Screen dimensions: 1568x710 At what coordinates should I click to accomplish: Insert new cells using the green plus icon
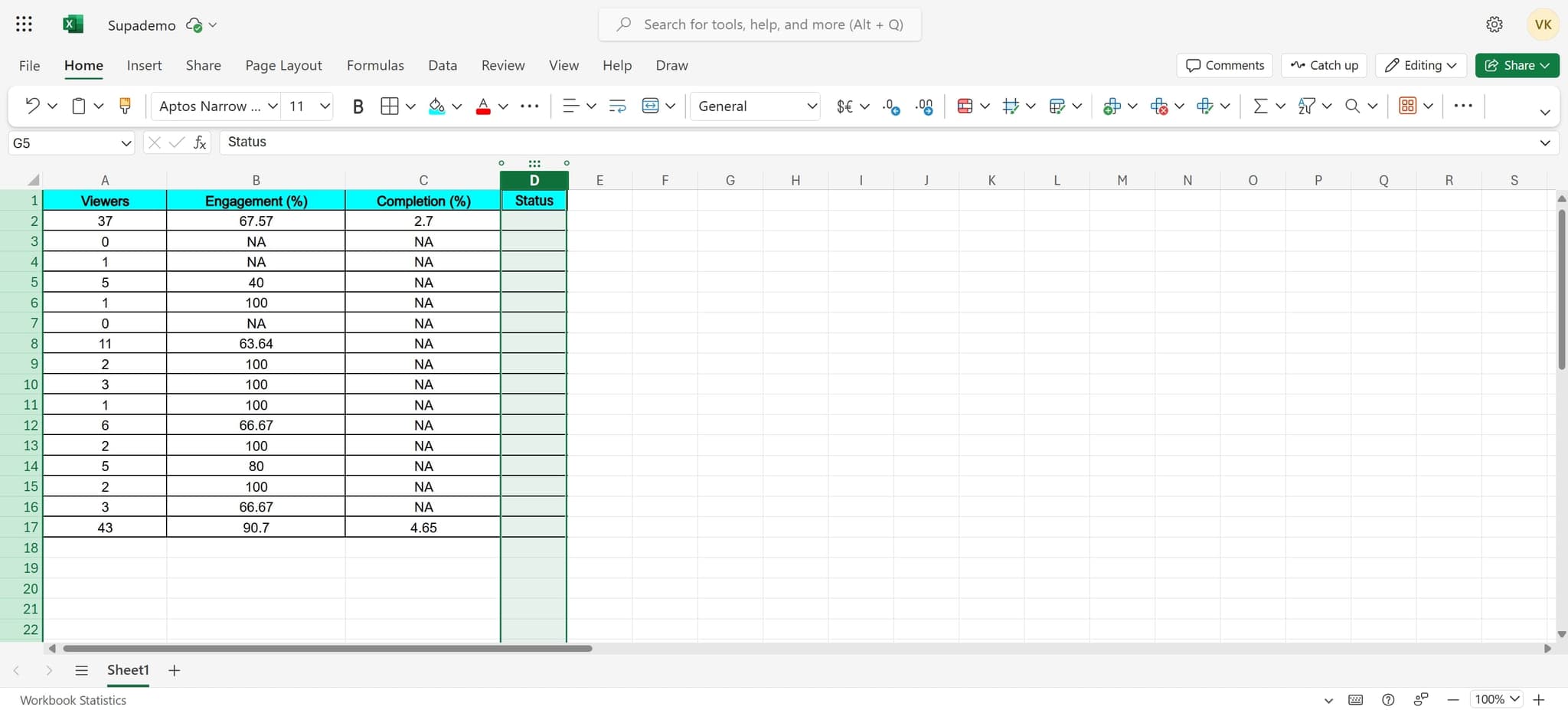click(x=1112, y=106)
